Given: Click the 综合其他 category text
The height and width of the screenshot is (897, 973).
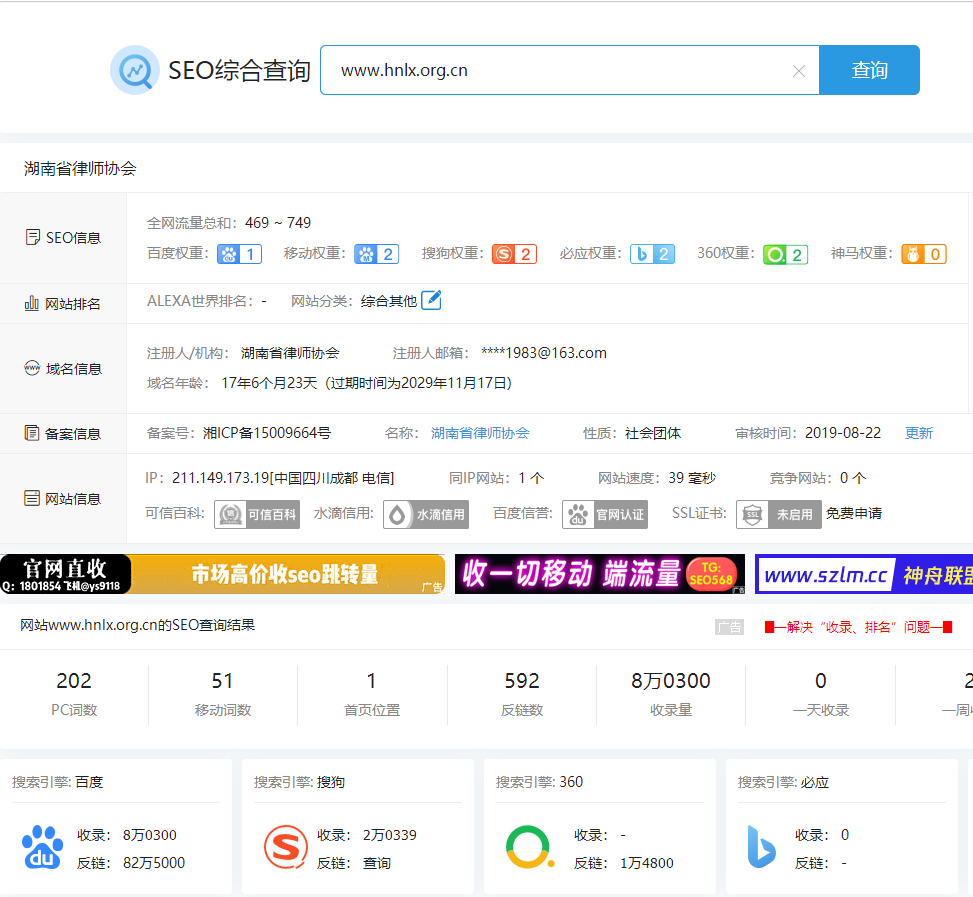Looking at the screenshot, I should tap(388, 301).
